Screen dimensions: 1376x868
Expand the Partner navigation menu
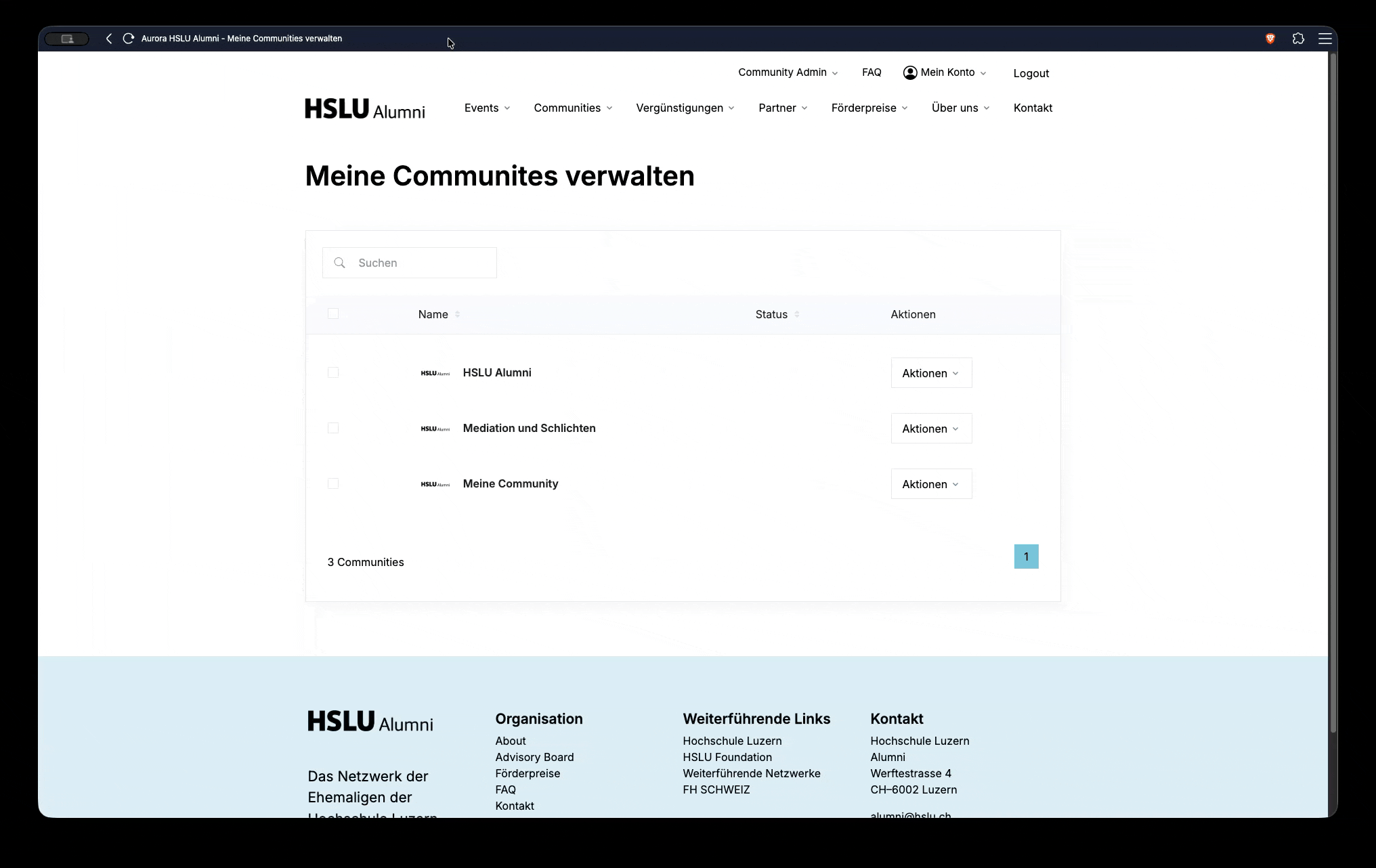pyautogui.click(x=783, y=108)
